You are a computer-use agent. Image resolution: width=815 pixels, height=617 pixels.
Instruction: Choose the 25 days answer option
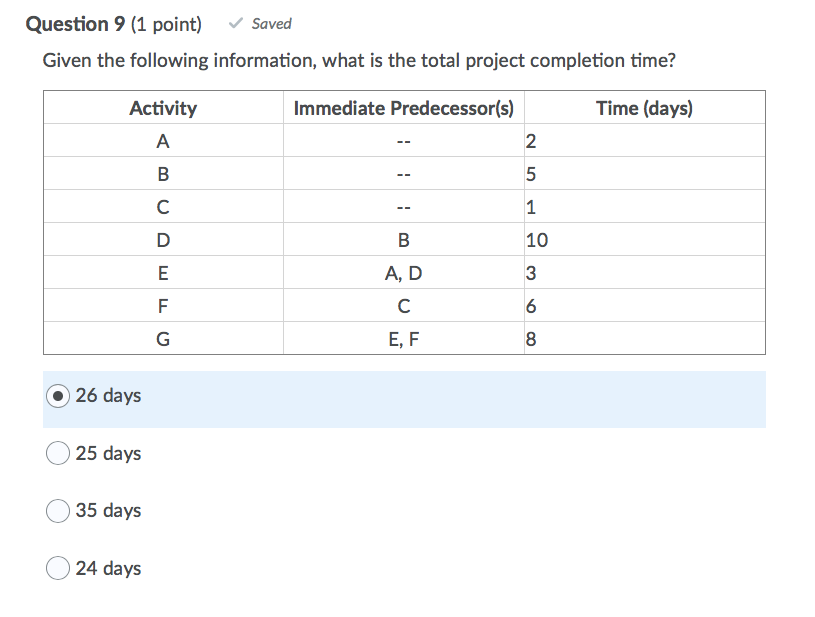(x=57, y=453)
